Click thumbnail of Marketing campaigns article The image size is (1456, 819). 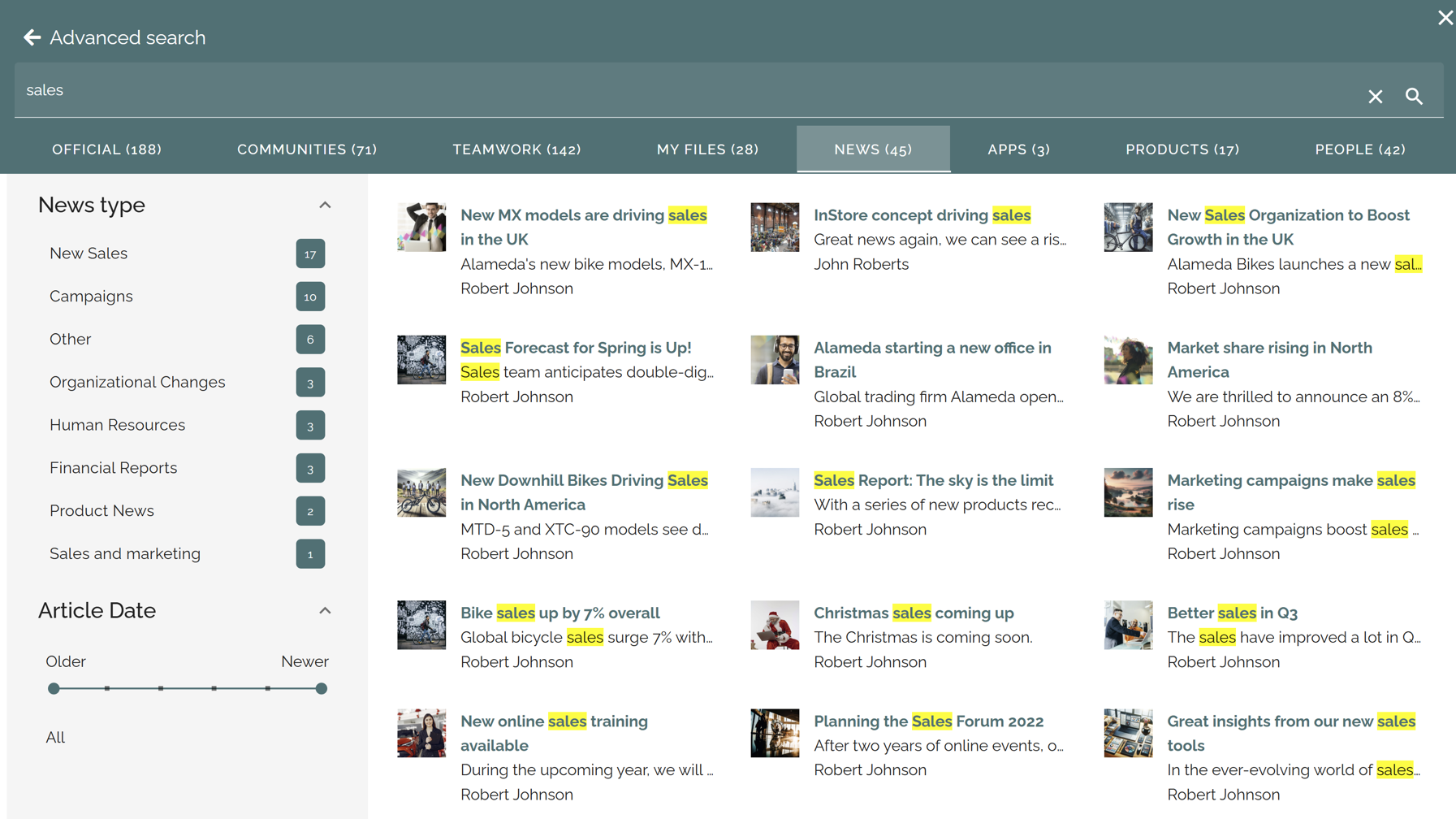1128,492
